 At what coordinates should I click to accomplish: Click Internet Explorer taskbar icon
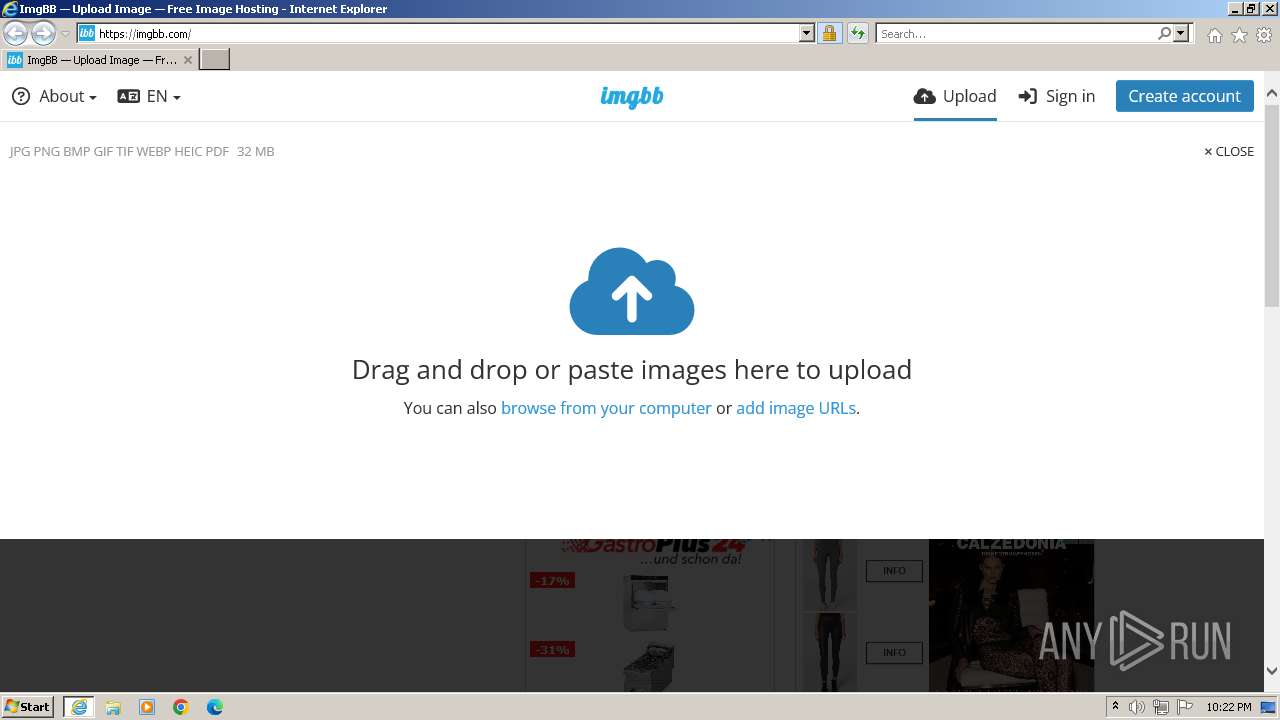[79, 707]
